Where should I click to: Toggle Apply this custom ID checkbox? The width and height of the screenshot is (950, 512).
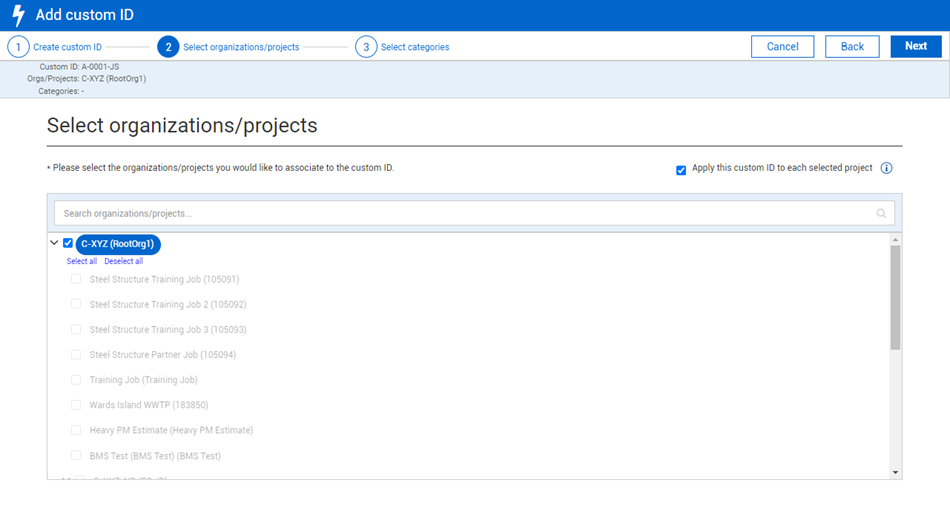681,170
